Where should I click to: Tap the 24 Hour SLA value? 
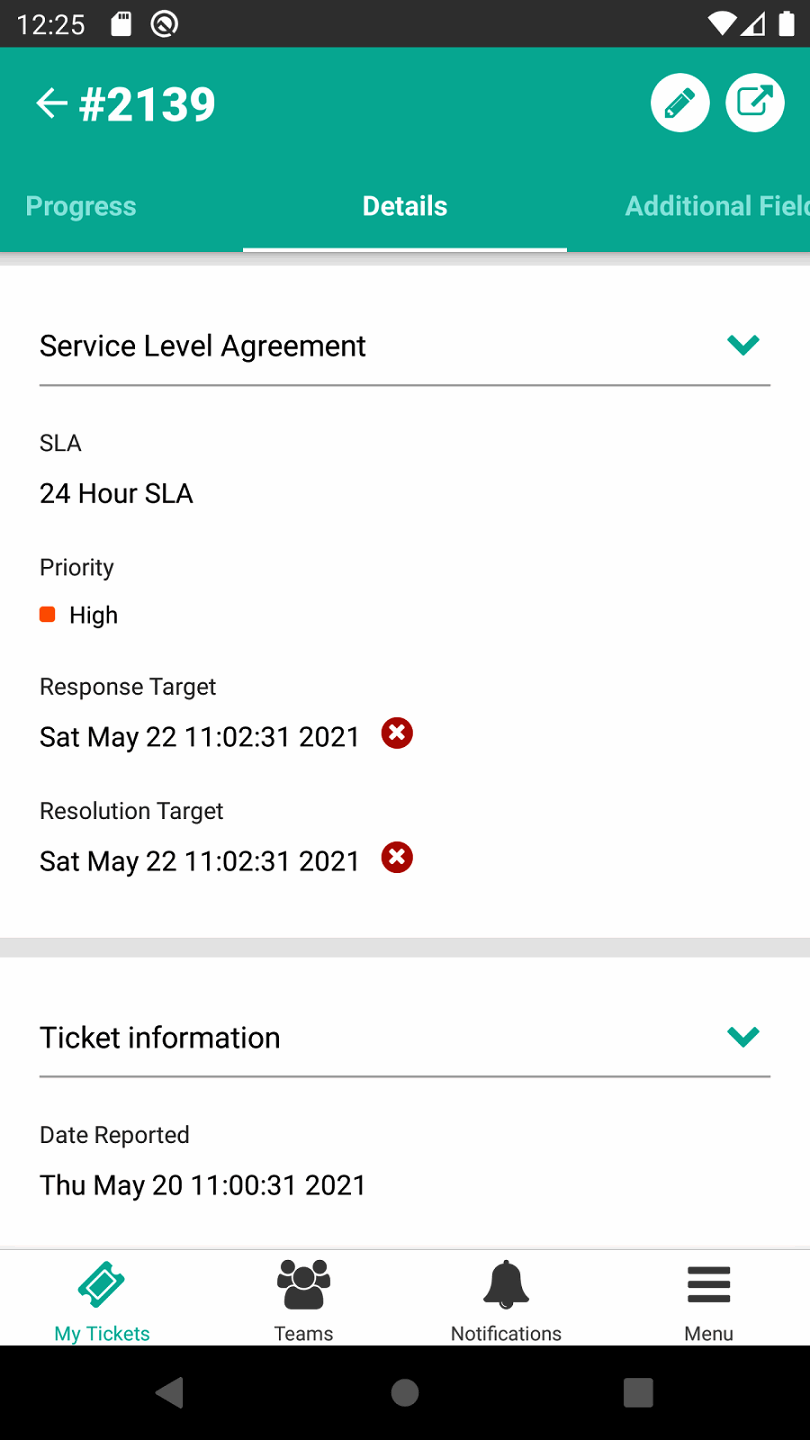(116, 493)
